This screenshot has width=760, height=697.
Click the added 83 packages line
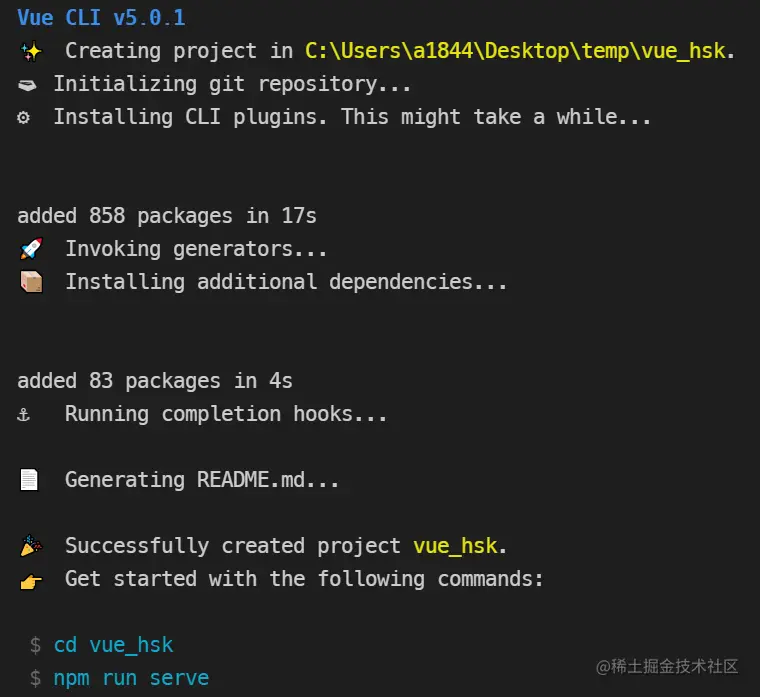coord(155,381)
